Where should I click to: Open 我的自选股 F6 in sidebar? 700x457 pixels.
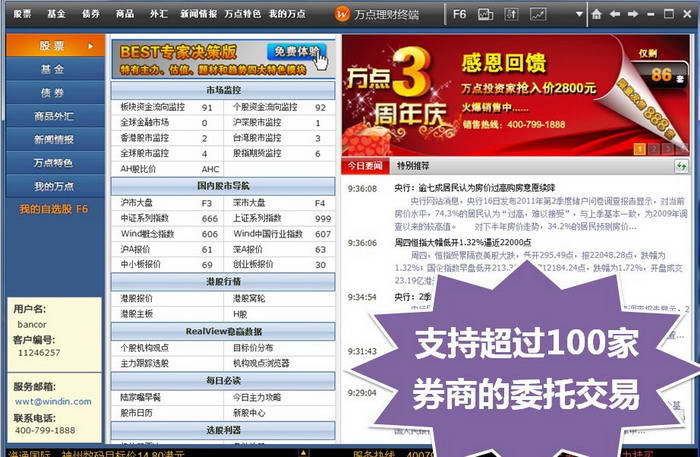pos(54,209)
